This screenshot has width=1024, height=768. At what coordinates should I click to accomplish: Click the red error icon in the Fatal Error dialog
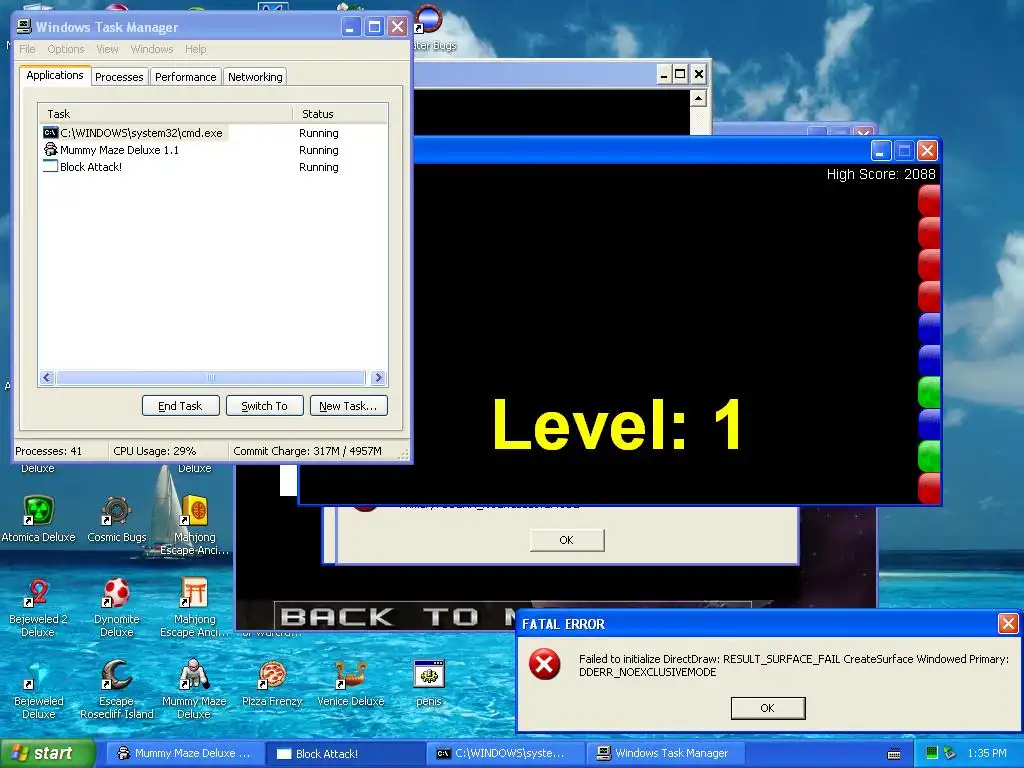(x=544, y=665)
